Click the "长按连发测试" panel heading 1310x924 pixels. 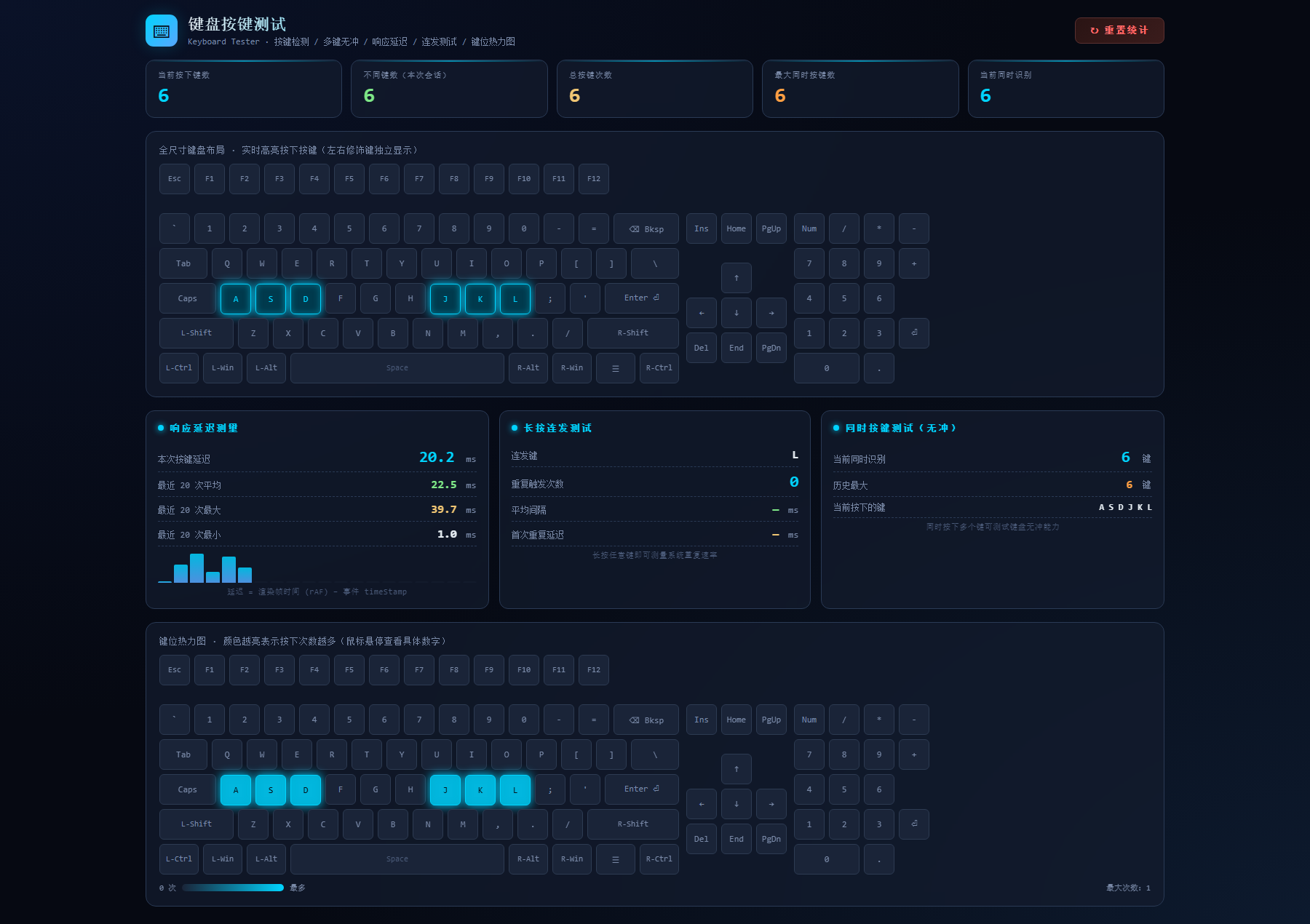(x=558, y=428)
